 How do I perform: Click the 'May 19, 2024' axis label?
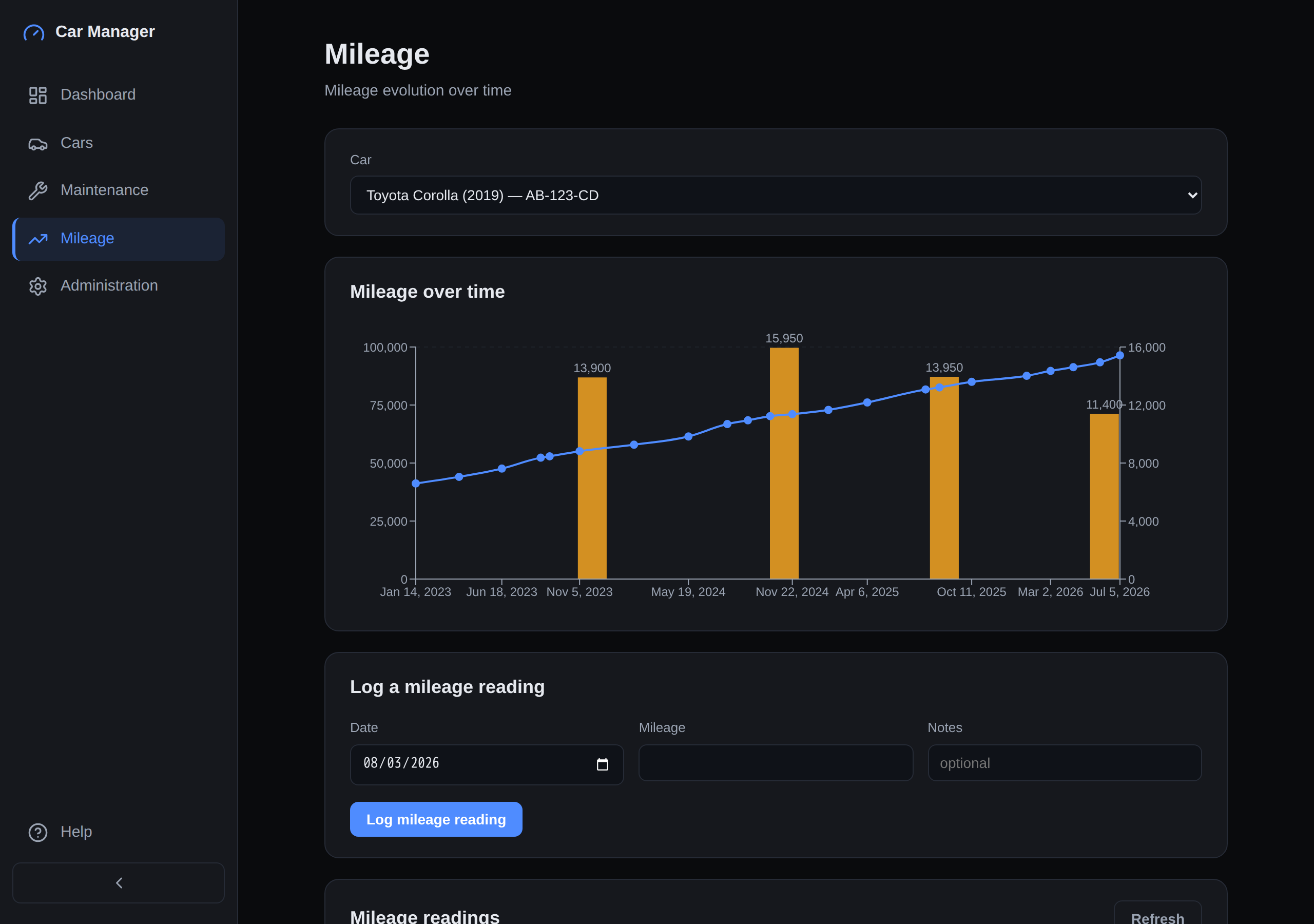point(688,592)
